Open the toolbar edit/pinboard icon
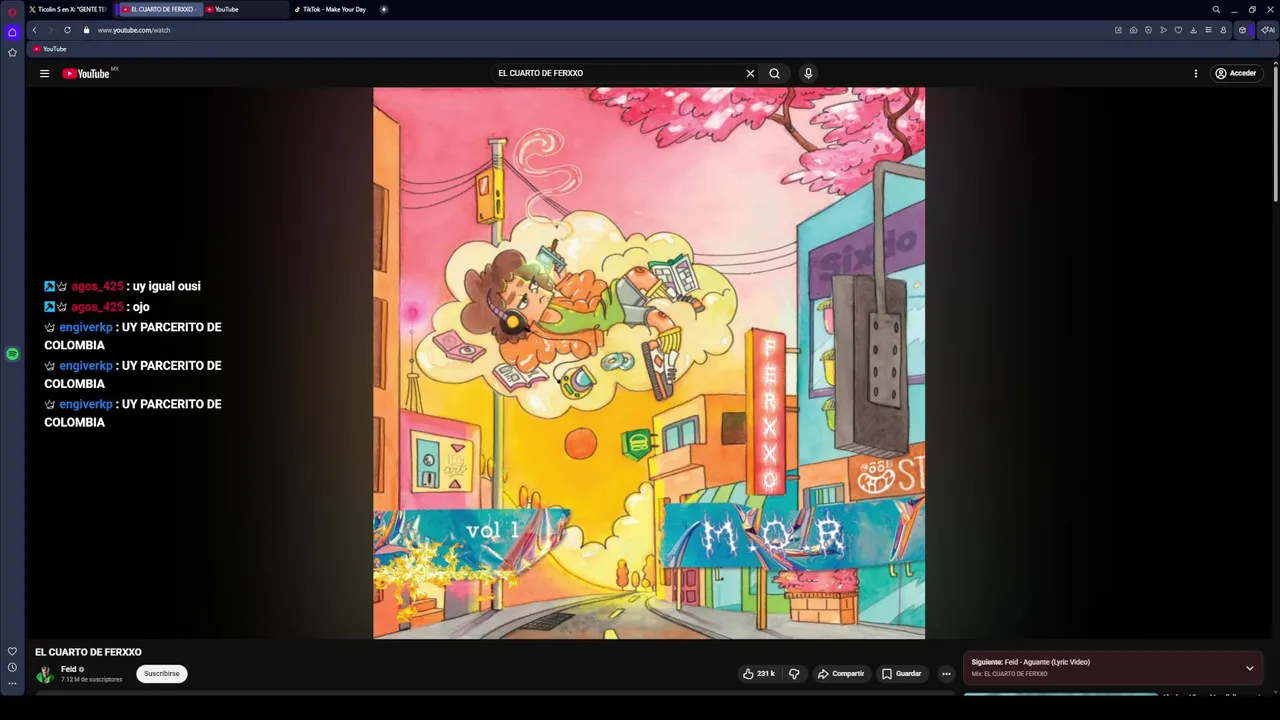 click(1118, 30)
